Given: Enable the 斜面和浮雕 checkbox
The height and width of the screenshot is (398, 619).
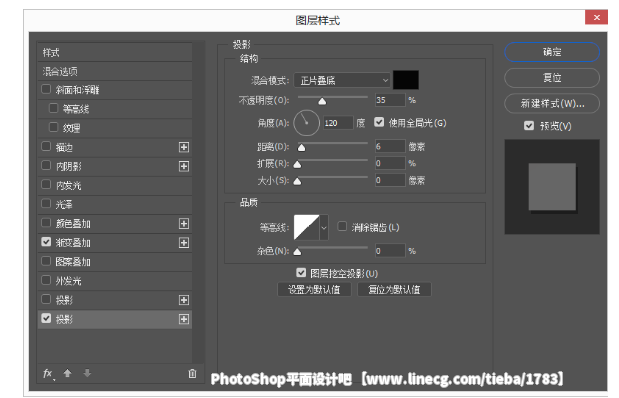Looking at the screenshot, I should pos(46,89).
